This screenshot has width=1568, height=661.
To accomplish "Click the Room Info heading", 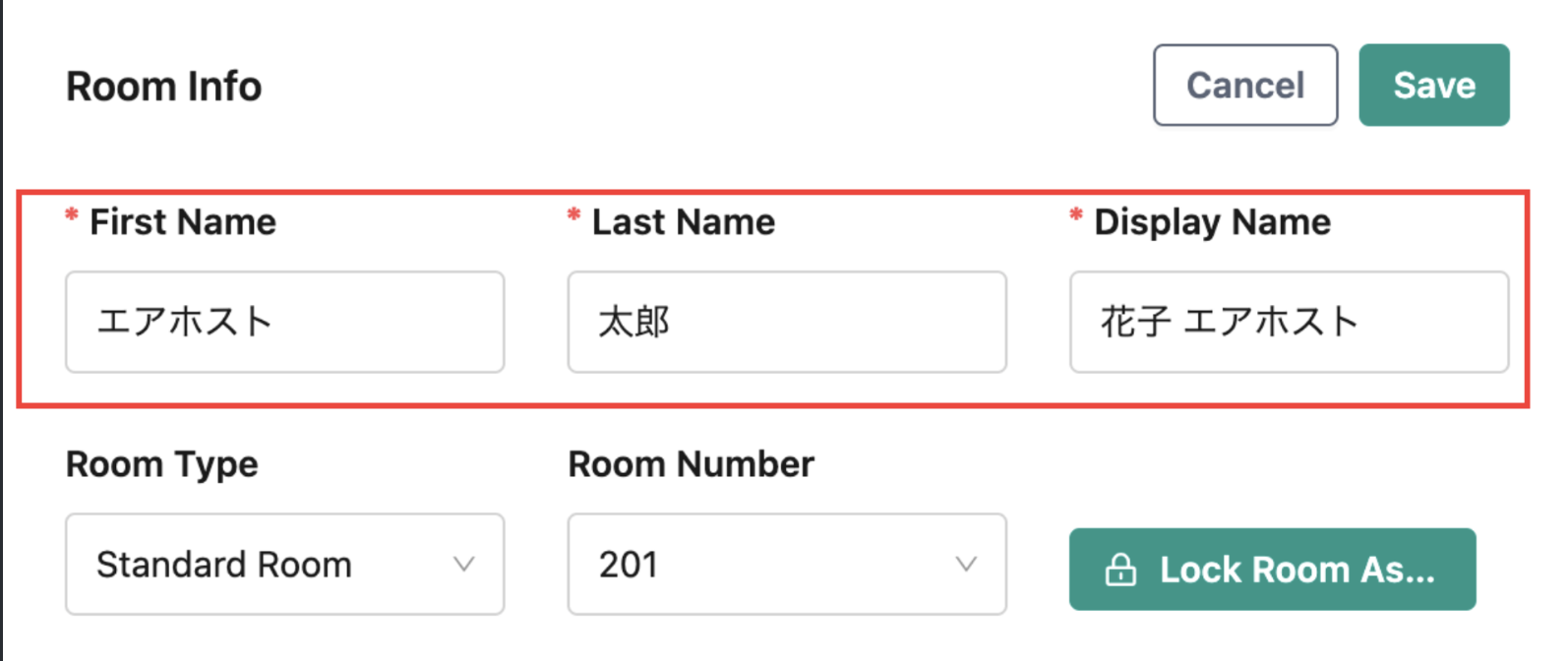I will [163, 87].
